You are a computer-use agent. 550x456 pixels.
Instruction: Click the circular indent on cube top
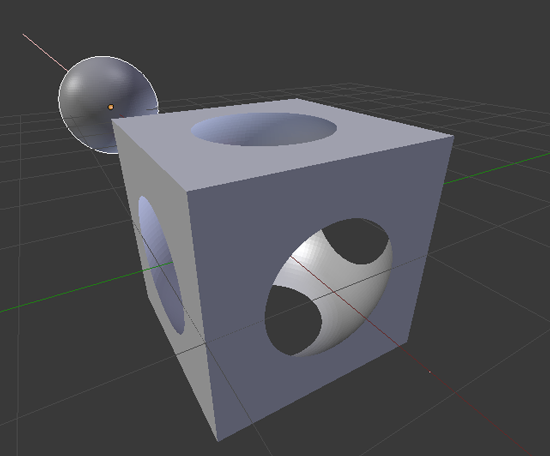264,129
